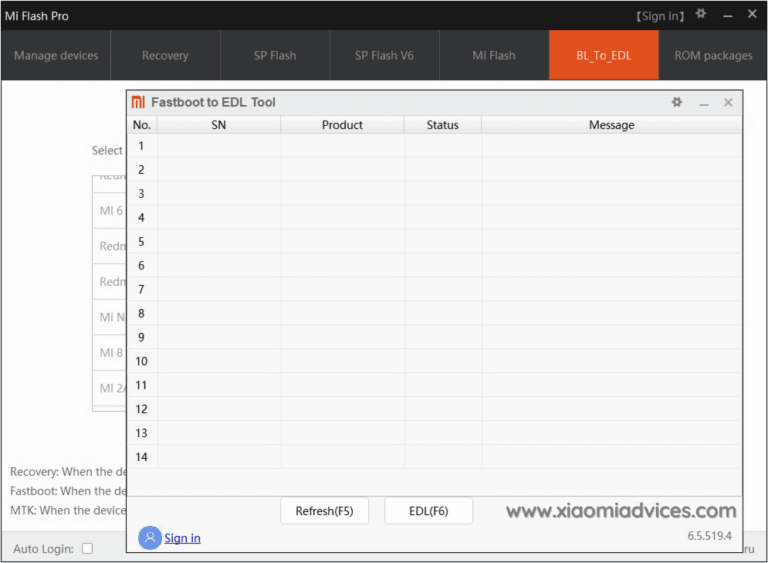
Task: Select the Mi N entry in background list
Action: click(110, 317)
